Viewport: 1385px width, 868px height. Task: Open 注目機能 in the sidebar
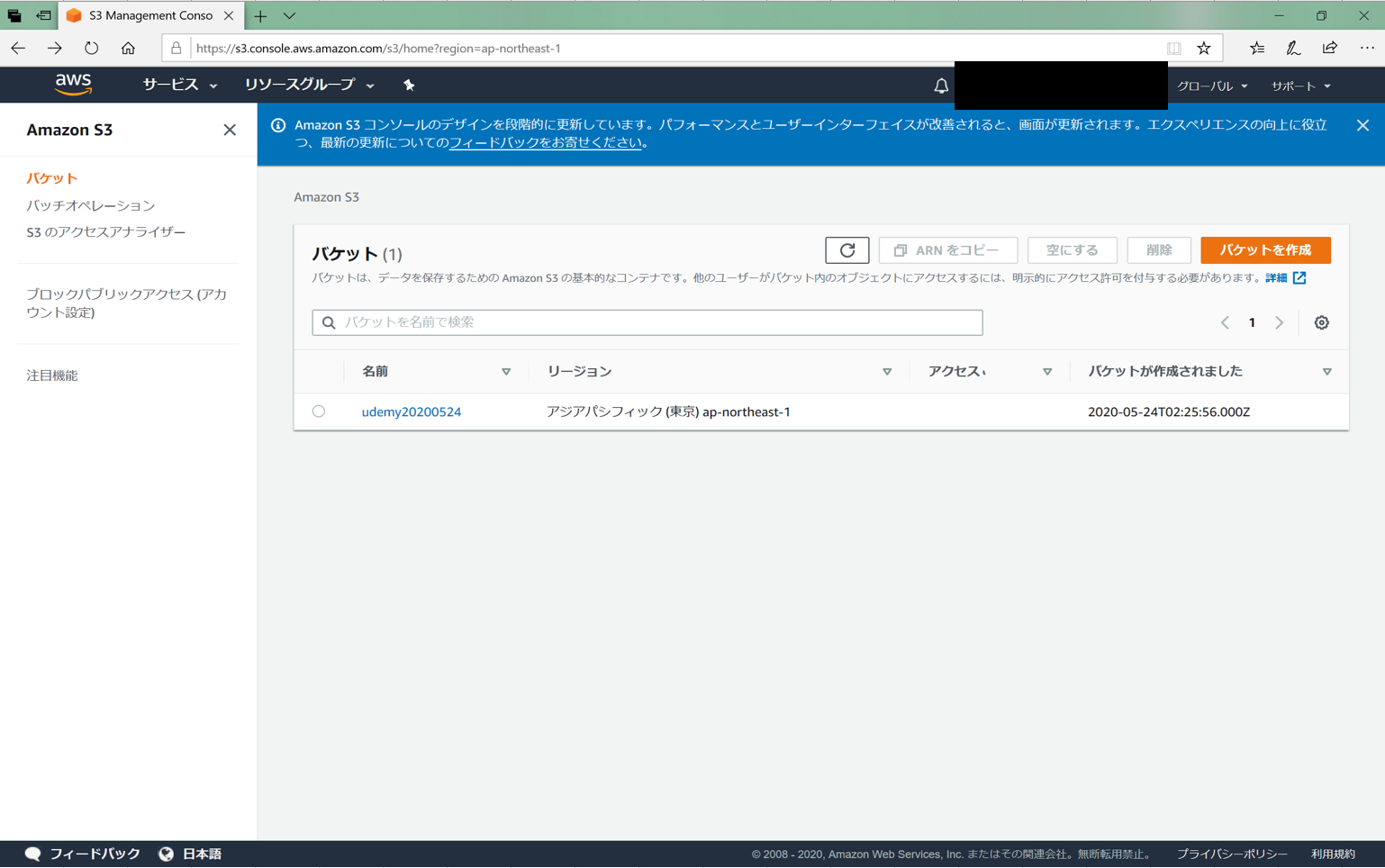52,375
